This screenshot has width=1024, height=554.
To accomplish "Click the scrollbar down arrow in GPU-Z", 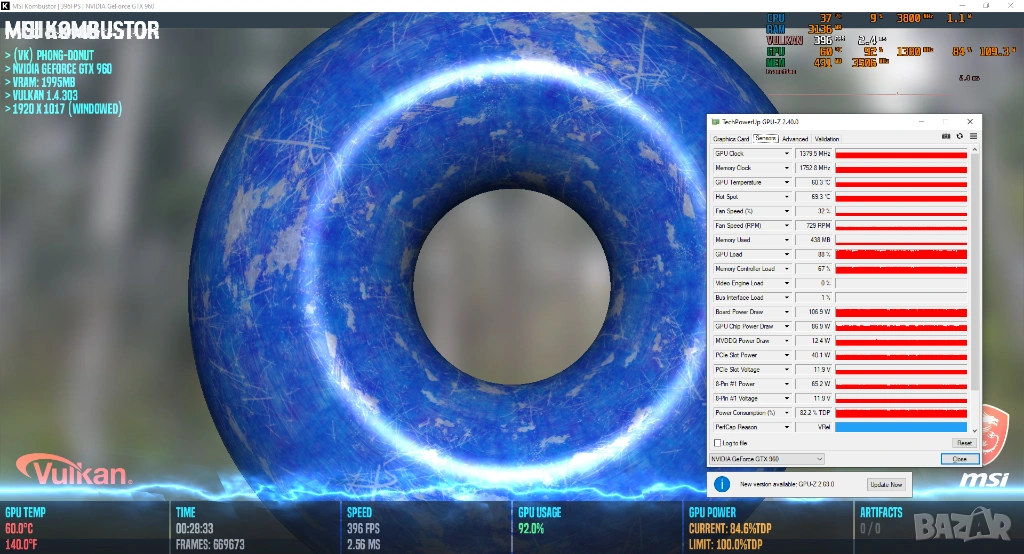I will tap(974, 431).
